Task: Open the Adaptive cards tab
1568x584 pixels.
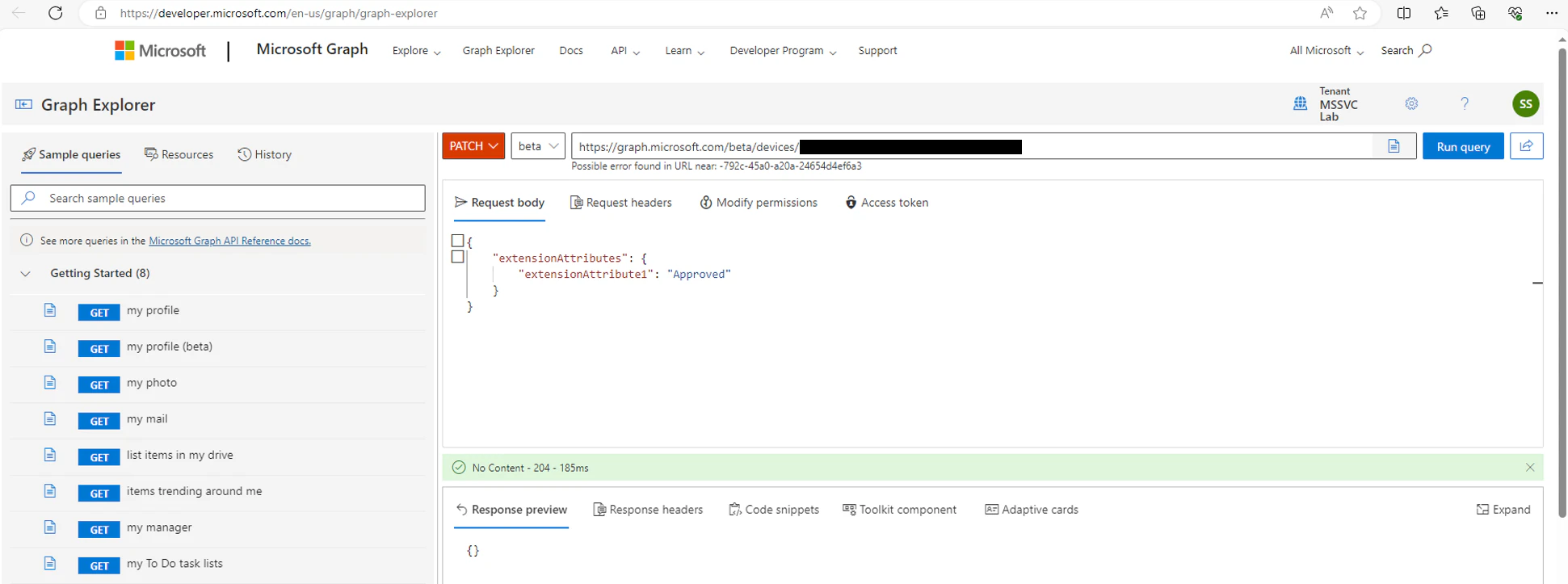Action: (x=1032, y=510)
